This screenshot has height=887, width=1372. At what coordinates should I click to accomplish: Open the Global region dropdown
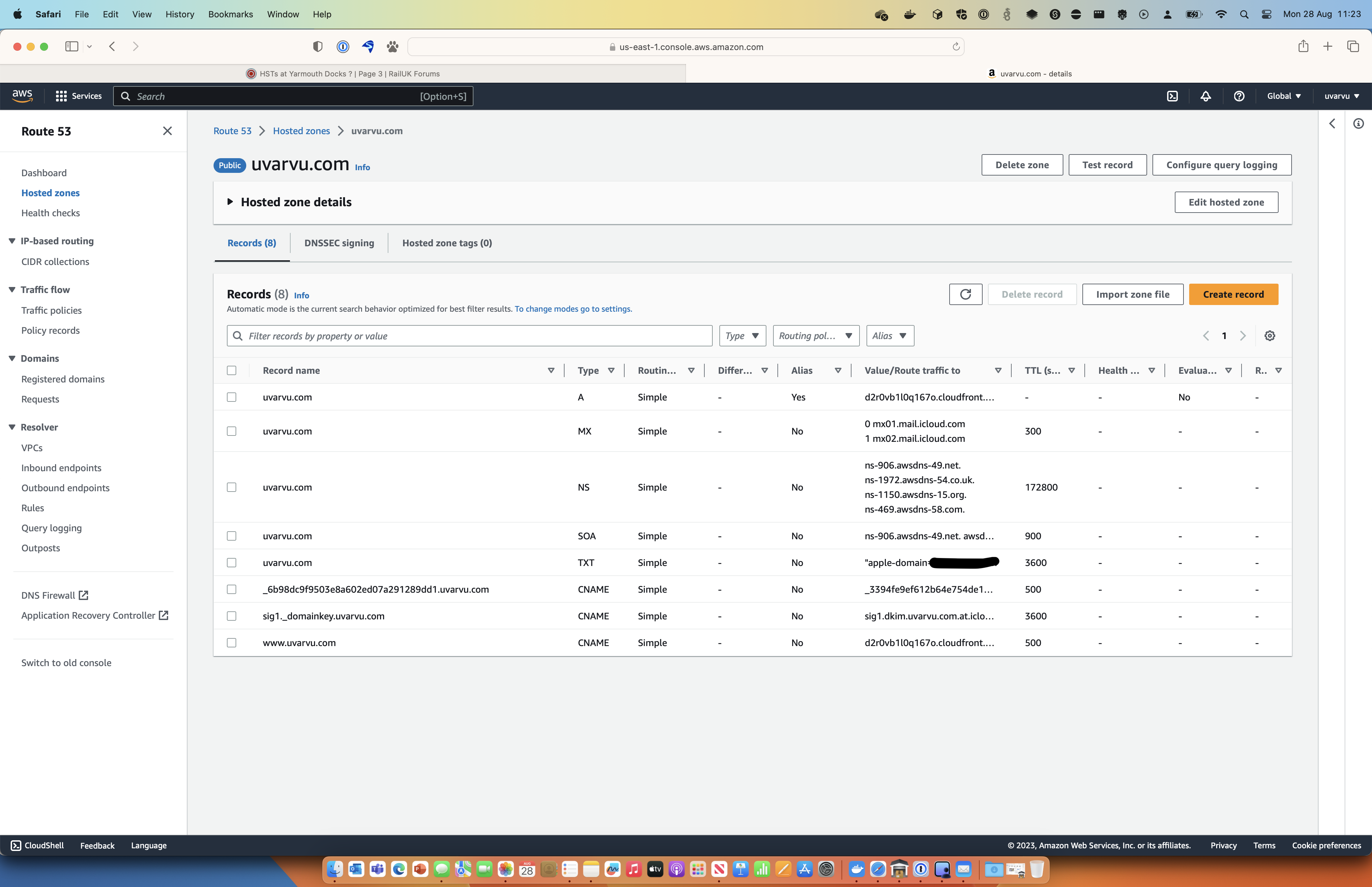(1284, 96)
